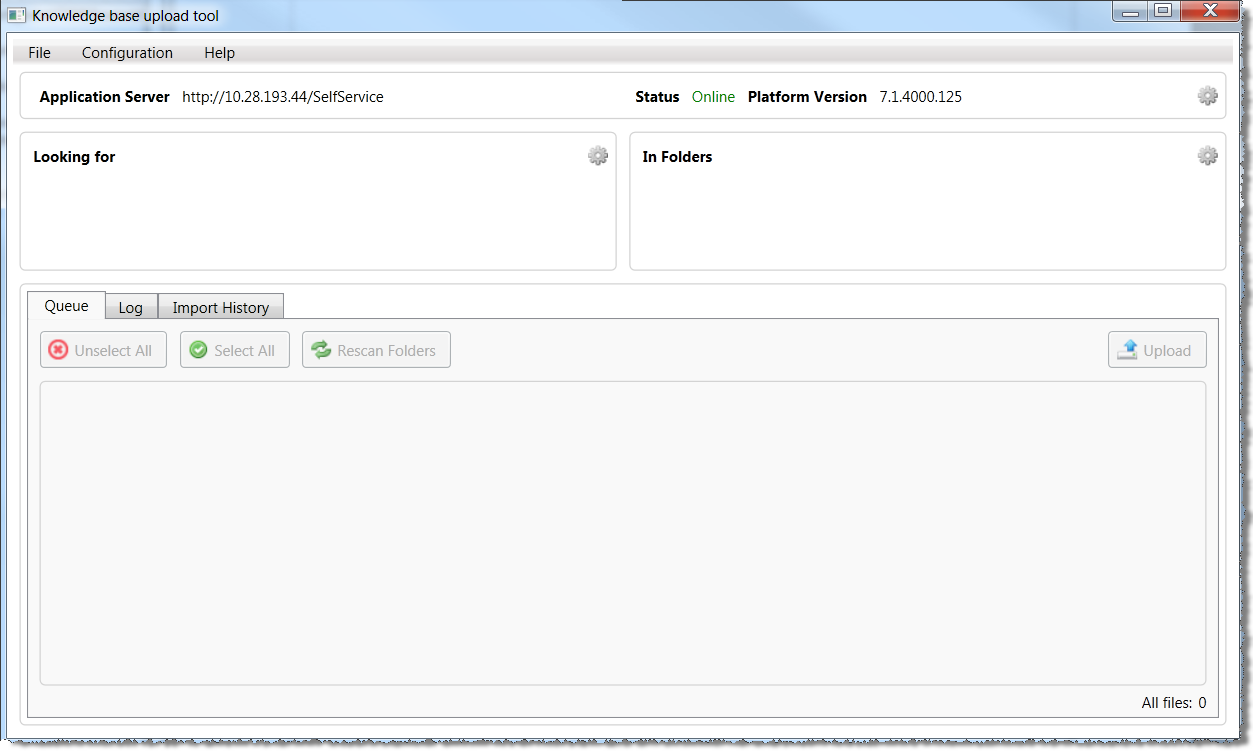This screenshot has width=1253, height=751.
Task: Open the In Folders settings gear
Action: [1207, 156]
